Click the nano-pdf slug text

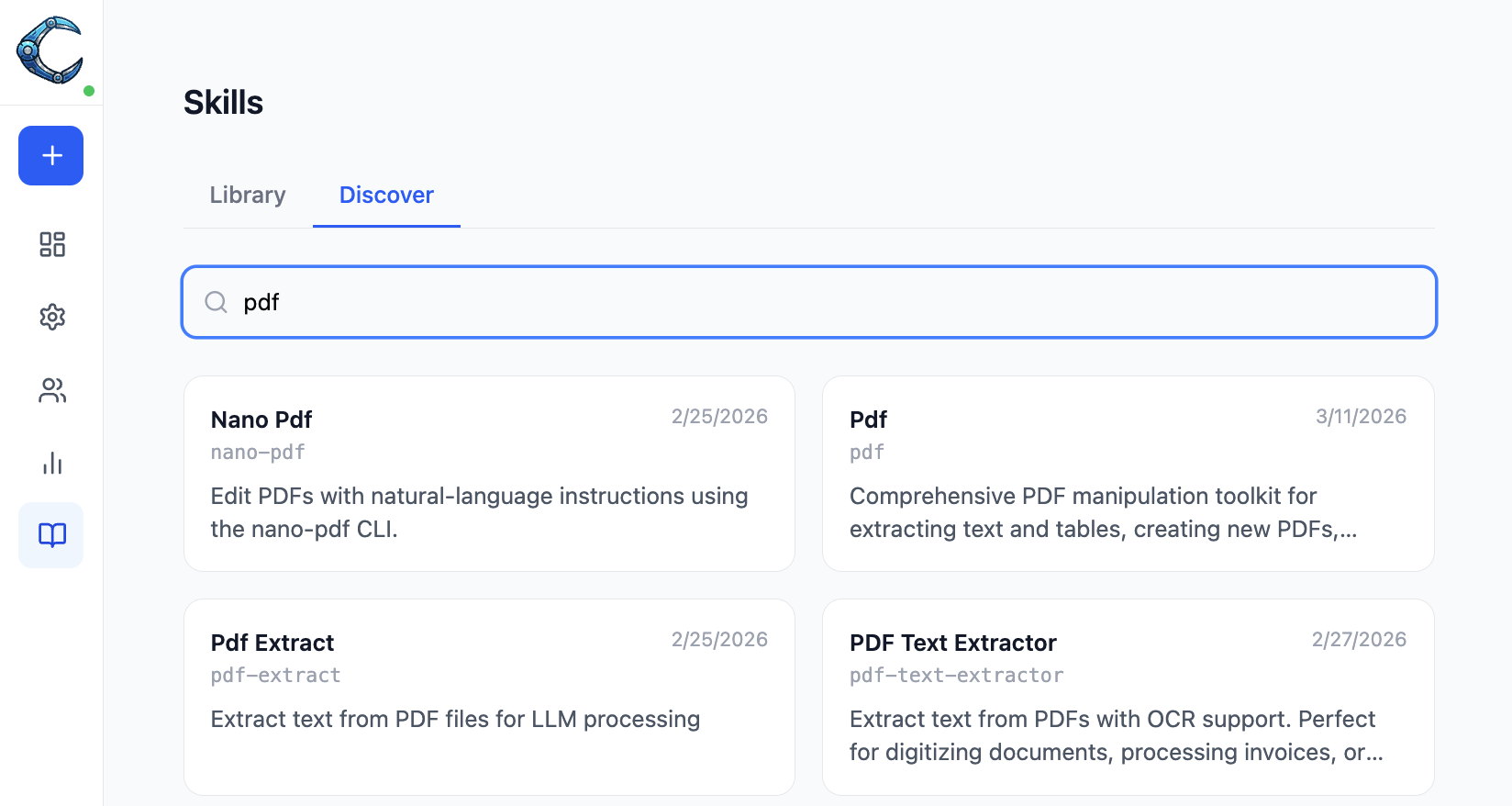(x=258, y=453)
